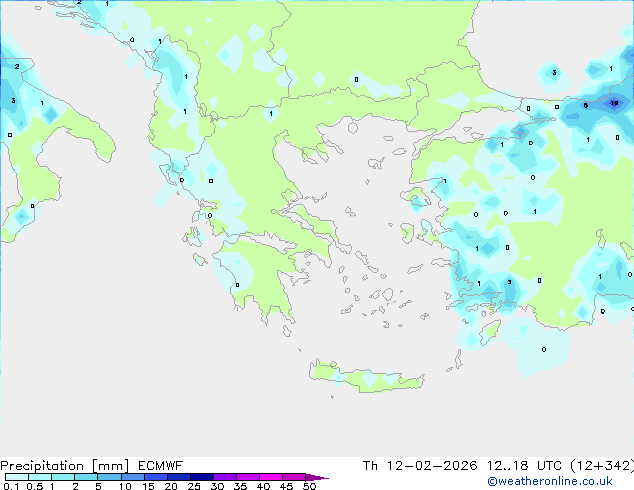This screenshot has width=634, height=490.
Task: Click the '5' precipitation value beside 19
Action: 585,106
